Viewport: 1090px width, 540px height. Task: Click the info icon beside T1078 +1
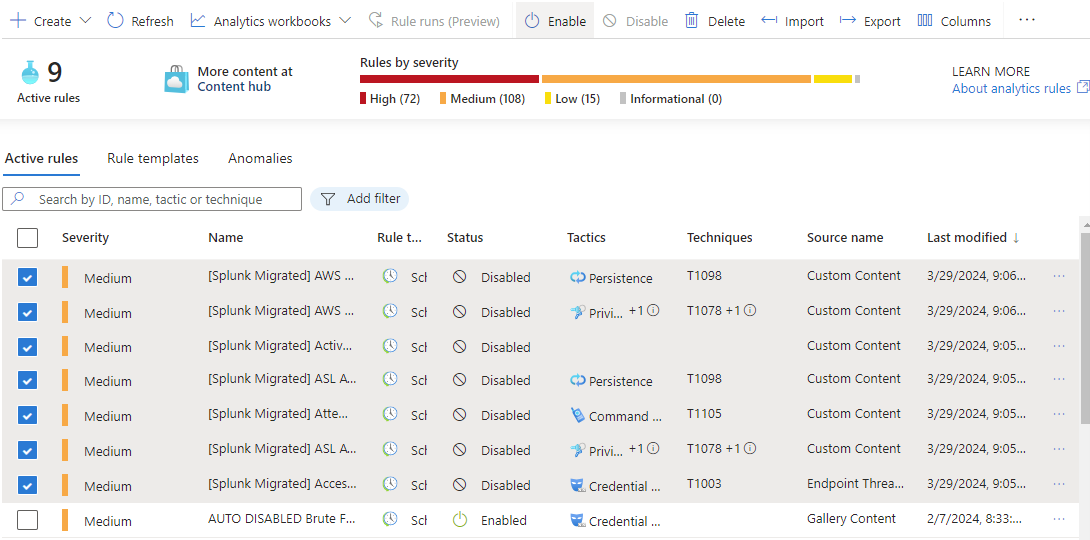pyautogui.click(x=750, y=311)
